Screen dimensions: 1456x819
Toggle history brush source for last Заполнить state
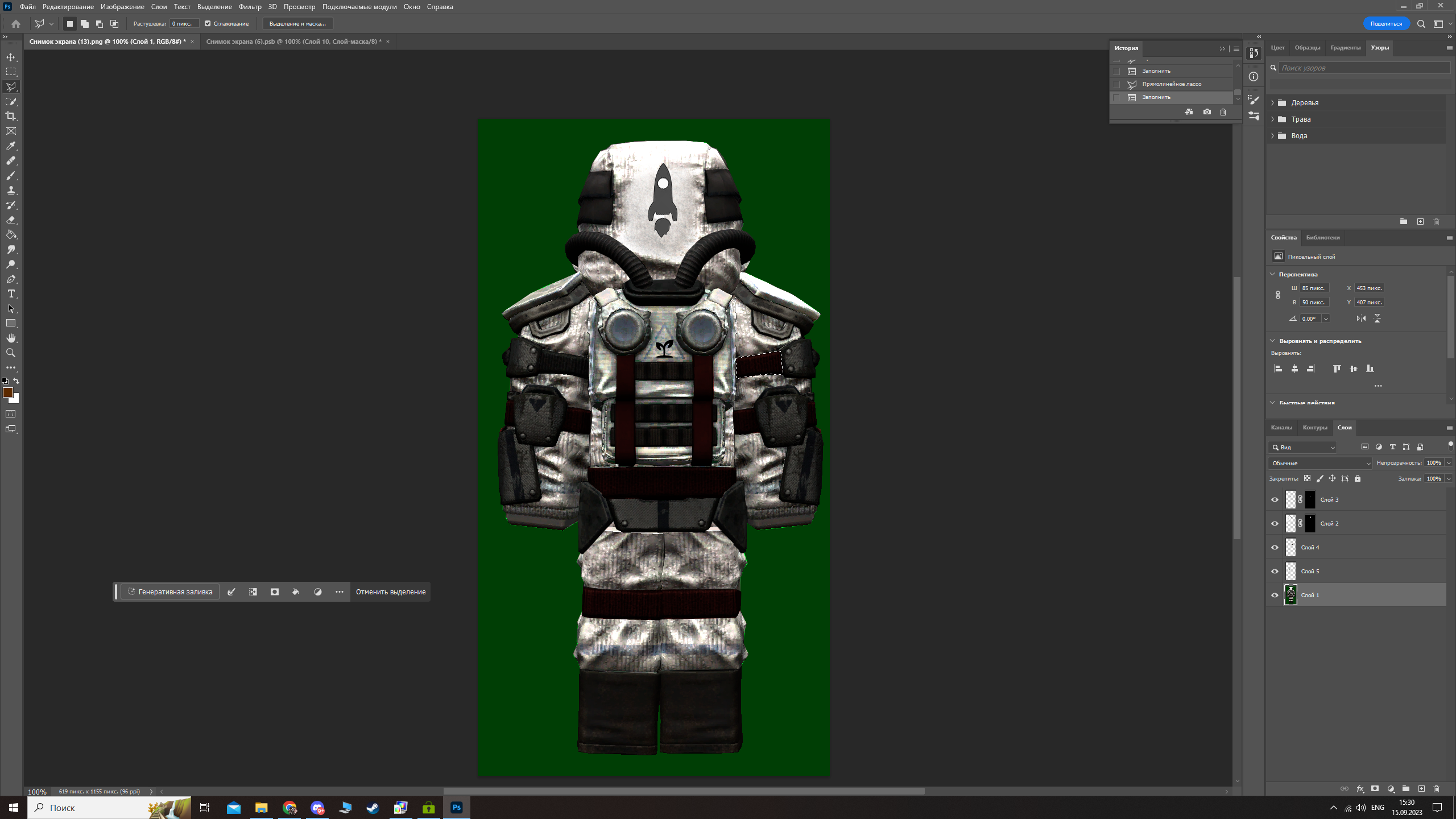(1116, 97)
